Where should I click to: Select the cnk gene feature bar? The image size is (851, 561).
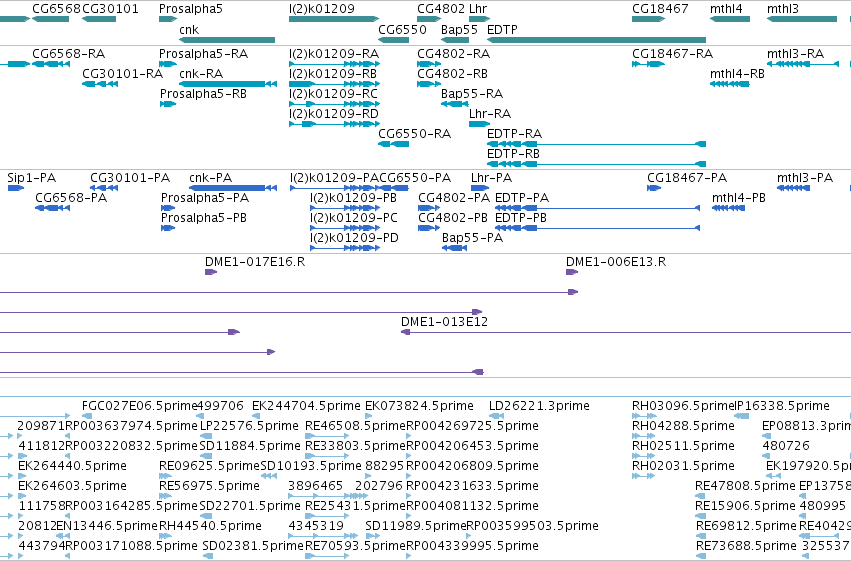[x=227, y=40]
